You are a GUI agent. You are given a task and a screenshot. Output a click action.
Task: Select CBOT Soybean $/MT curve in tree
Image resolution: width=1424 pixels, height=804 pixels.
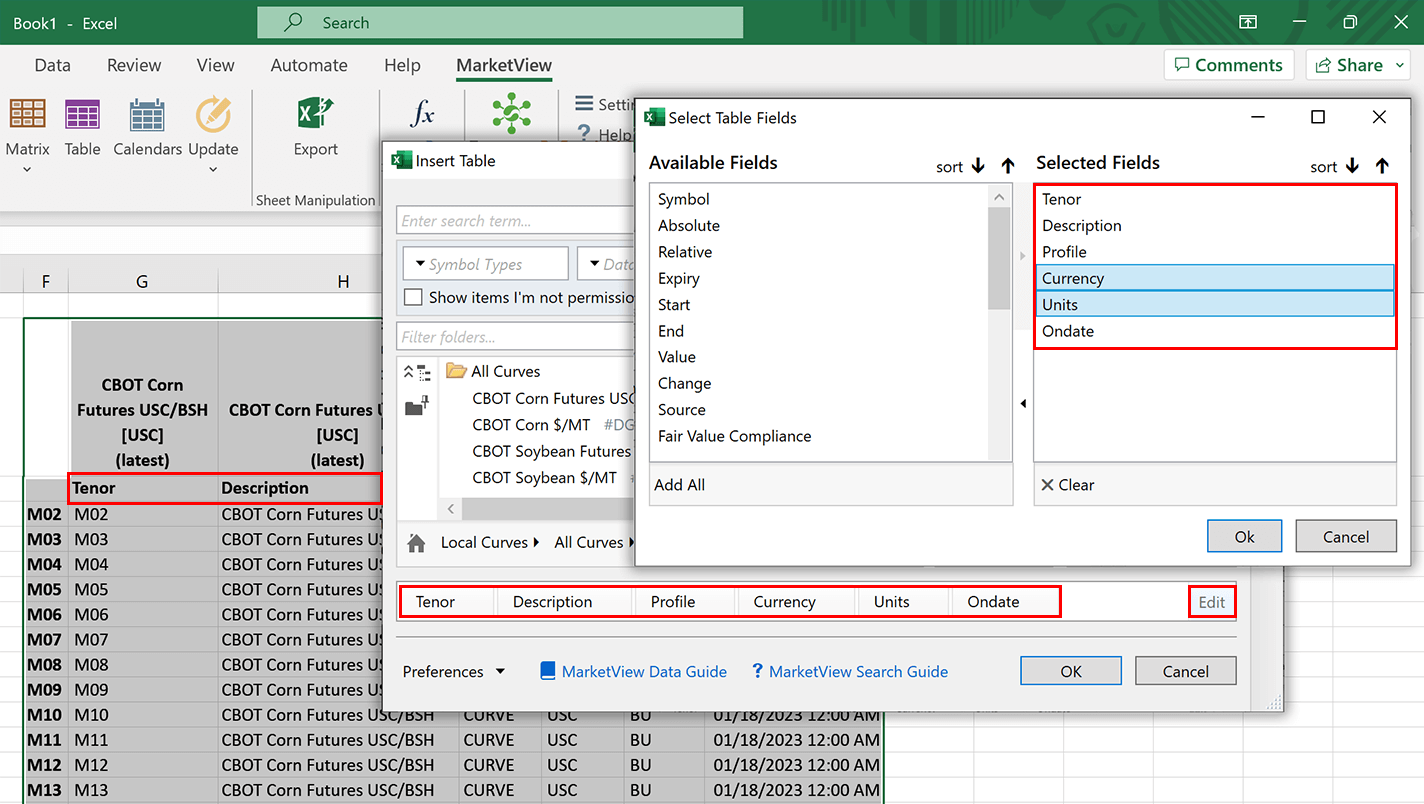(545, 478)
